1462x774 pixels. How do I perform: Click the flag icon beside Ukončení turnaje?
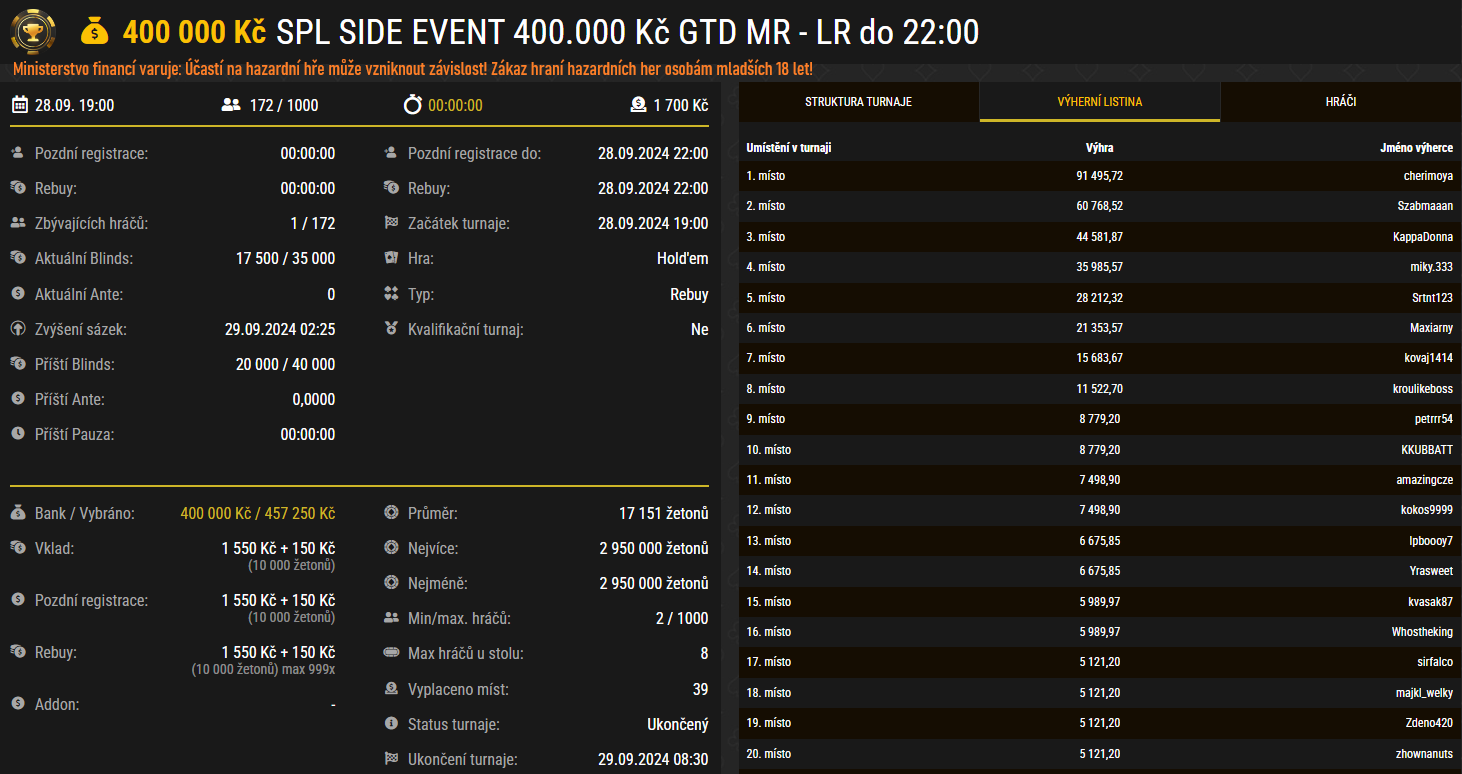(x=391, y=759)
